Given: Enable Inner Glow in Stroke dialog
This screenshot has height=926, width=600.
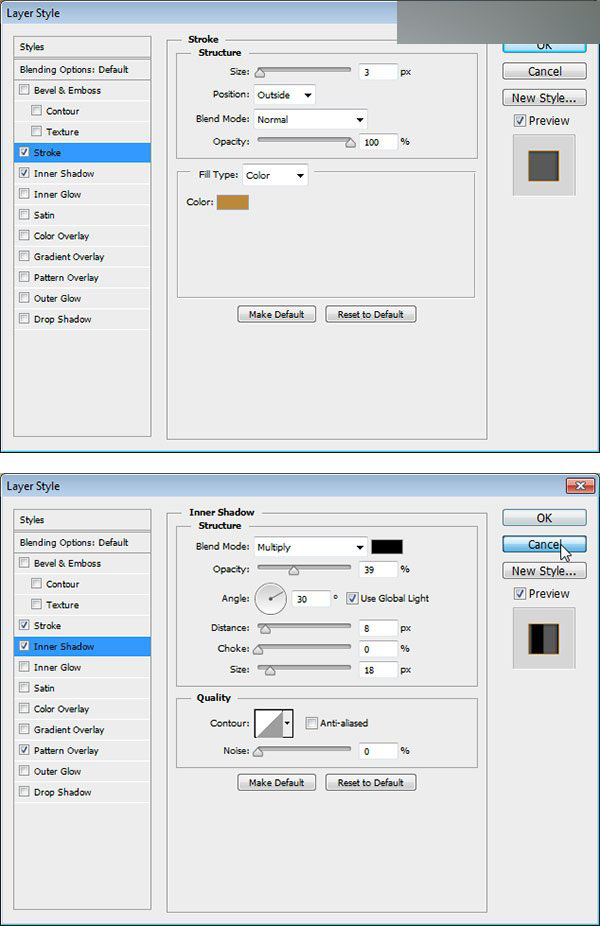Looking at the screenshot, I should click(x=24, y=194).
